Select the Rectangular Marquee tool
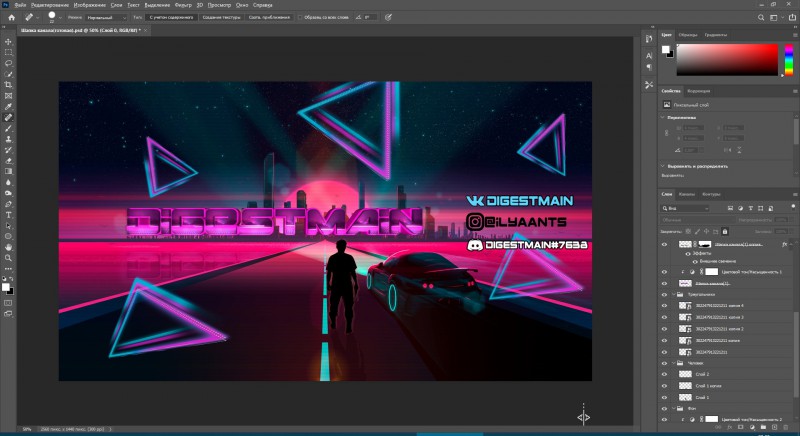The width and height of the screenshot is (800, 436). (x=8, y=52)
